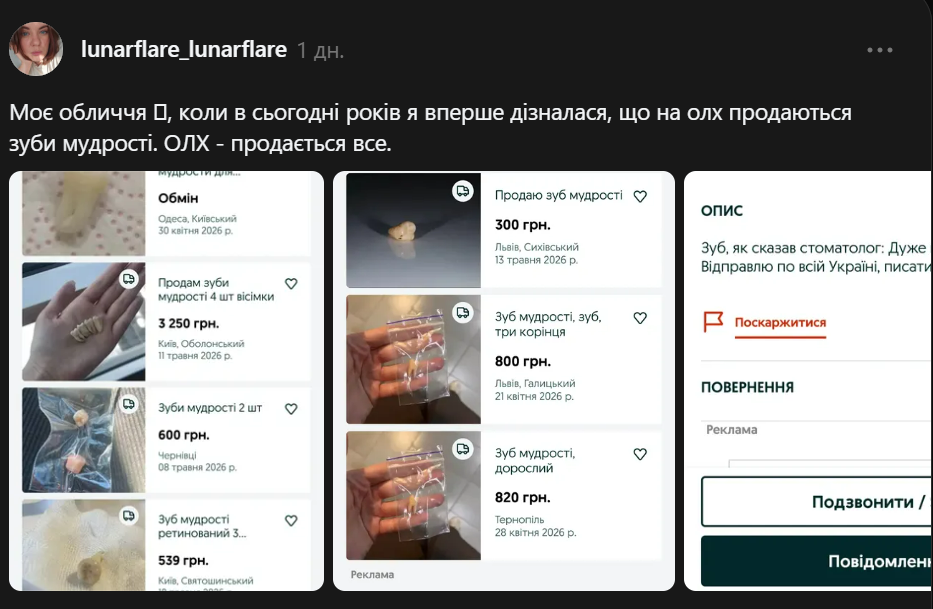Viewport: 933px width, 609px height.
Task: Click delivery truck icon on 300 грн listing photo
Action: click(462, 191)
